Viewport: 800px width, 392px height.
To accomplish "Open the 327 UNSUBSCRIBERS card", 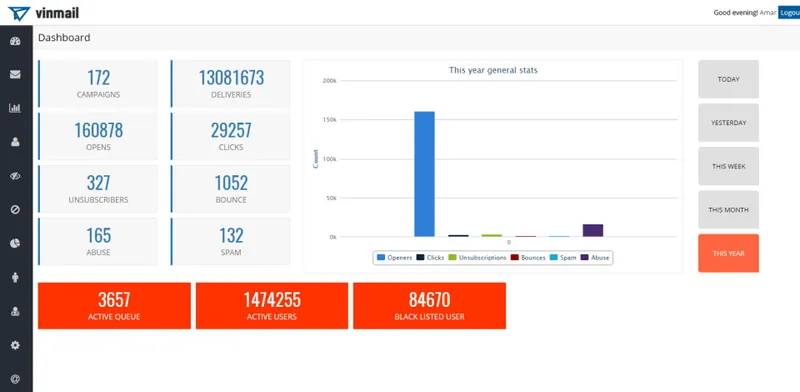I will pyautogui.click(x=98, y=189).
